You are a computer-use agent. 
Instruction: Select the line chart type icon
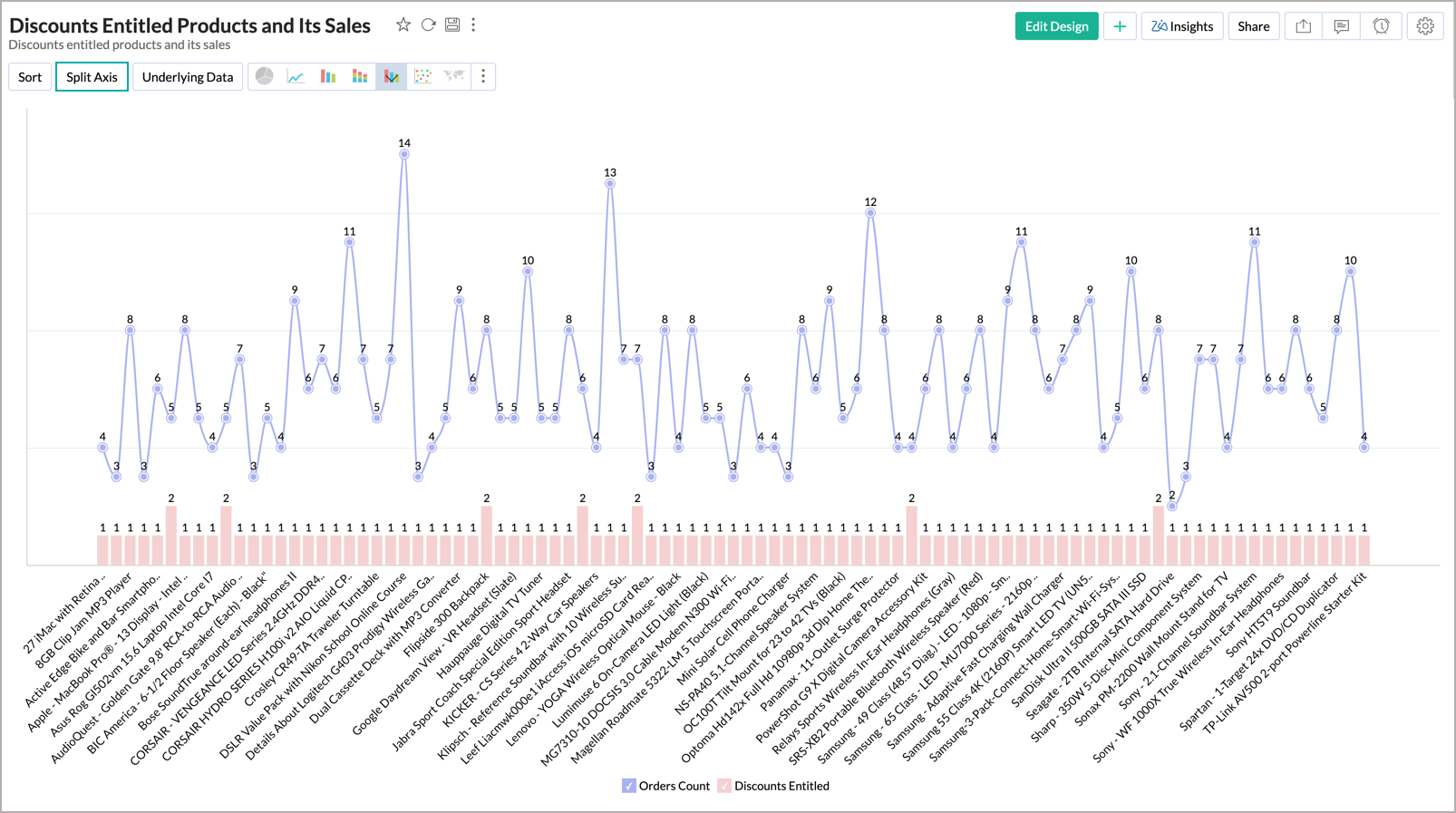pos(296,77)
